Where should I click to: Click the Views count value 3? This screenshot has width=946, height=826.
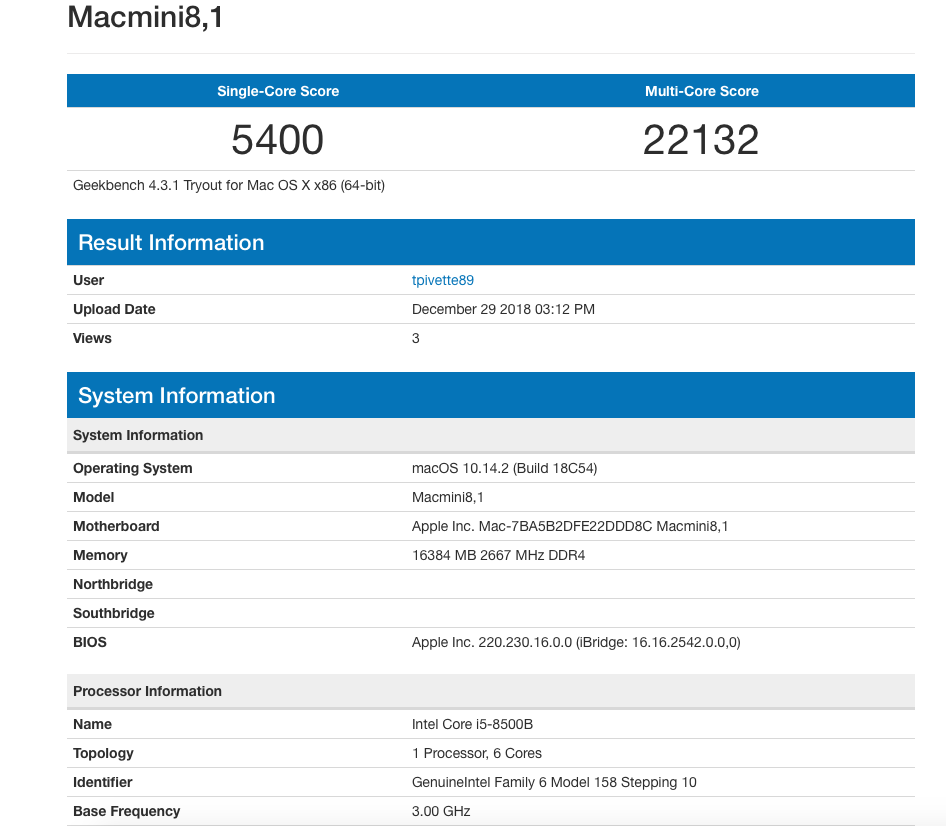tap(416, 338)
